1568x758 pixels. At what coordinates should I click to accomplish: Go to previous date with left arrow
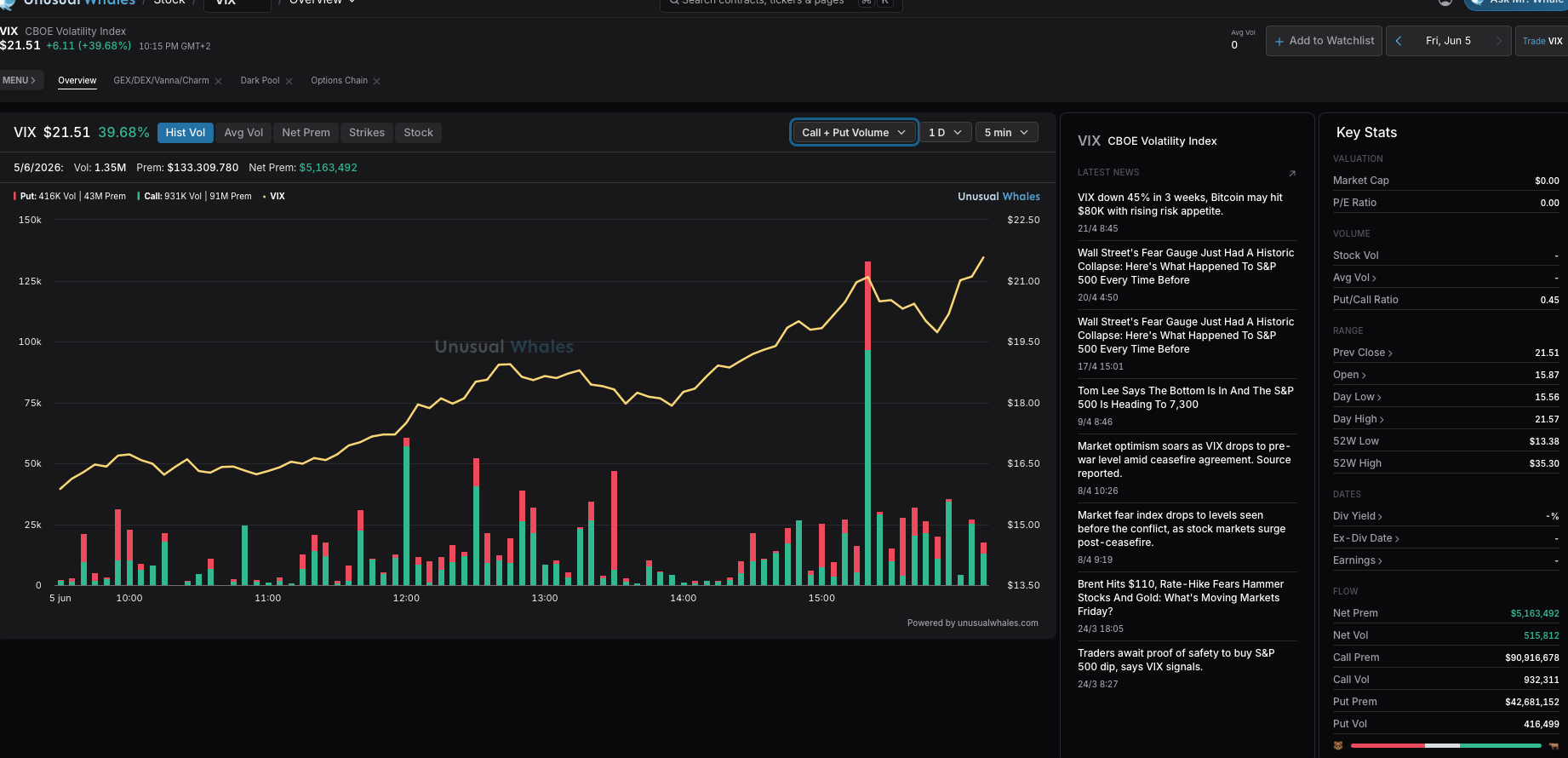[x=1398, y=41]
